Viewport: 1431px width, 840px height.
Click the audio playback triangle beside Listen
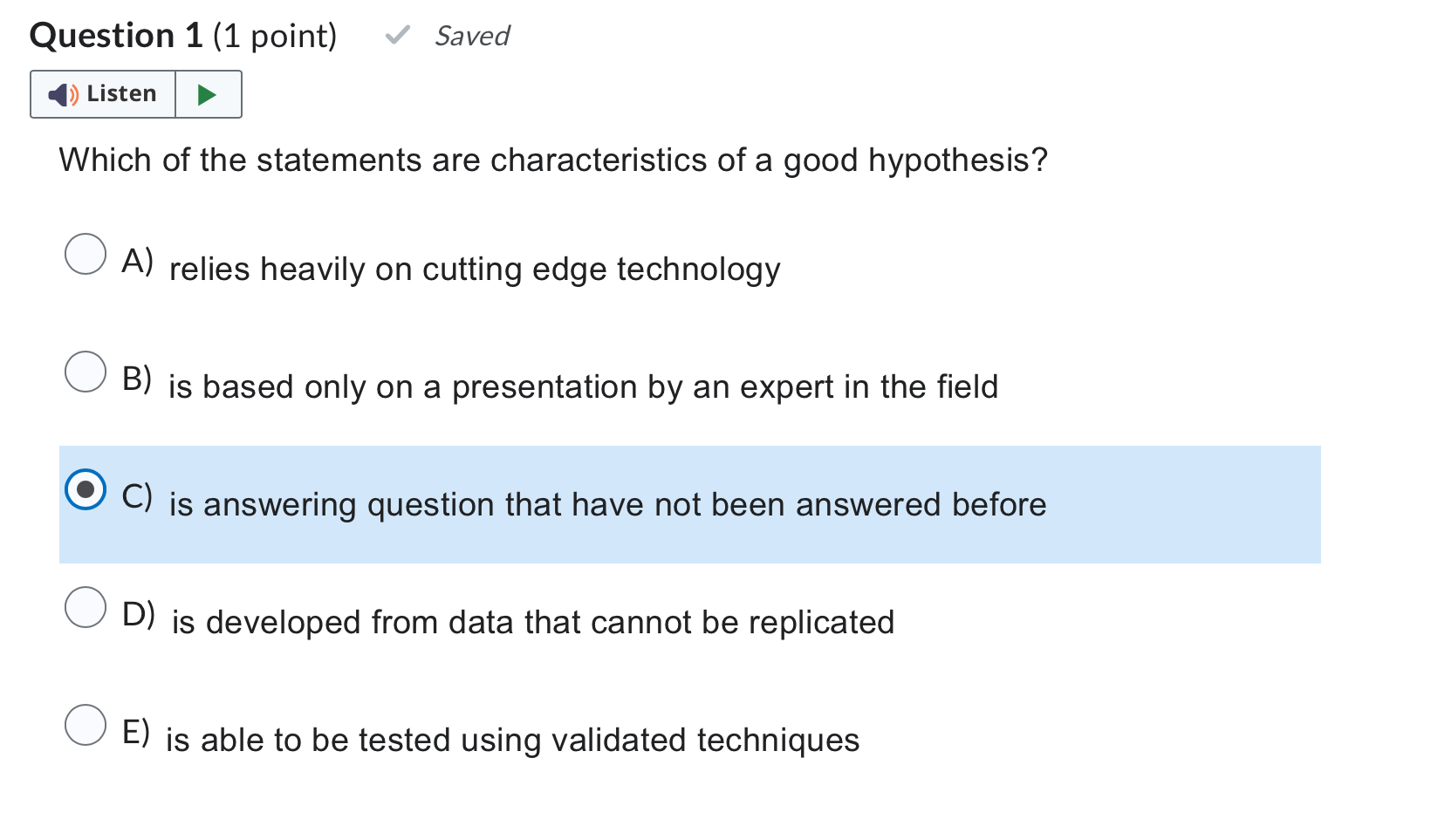click(x=209, y=94)
